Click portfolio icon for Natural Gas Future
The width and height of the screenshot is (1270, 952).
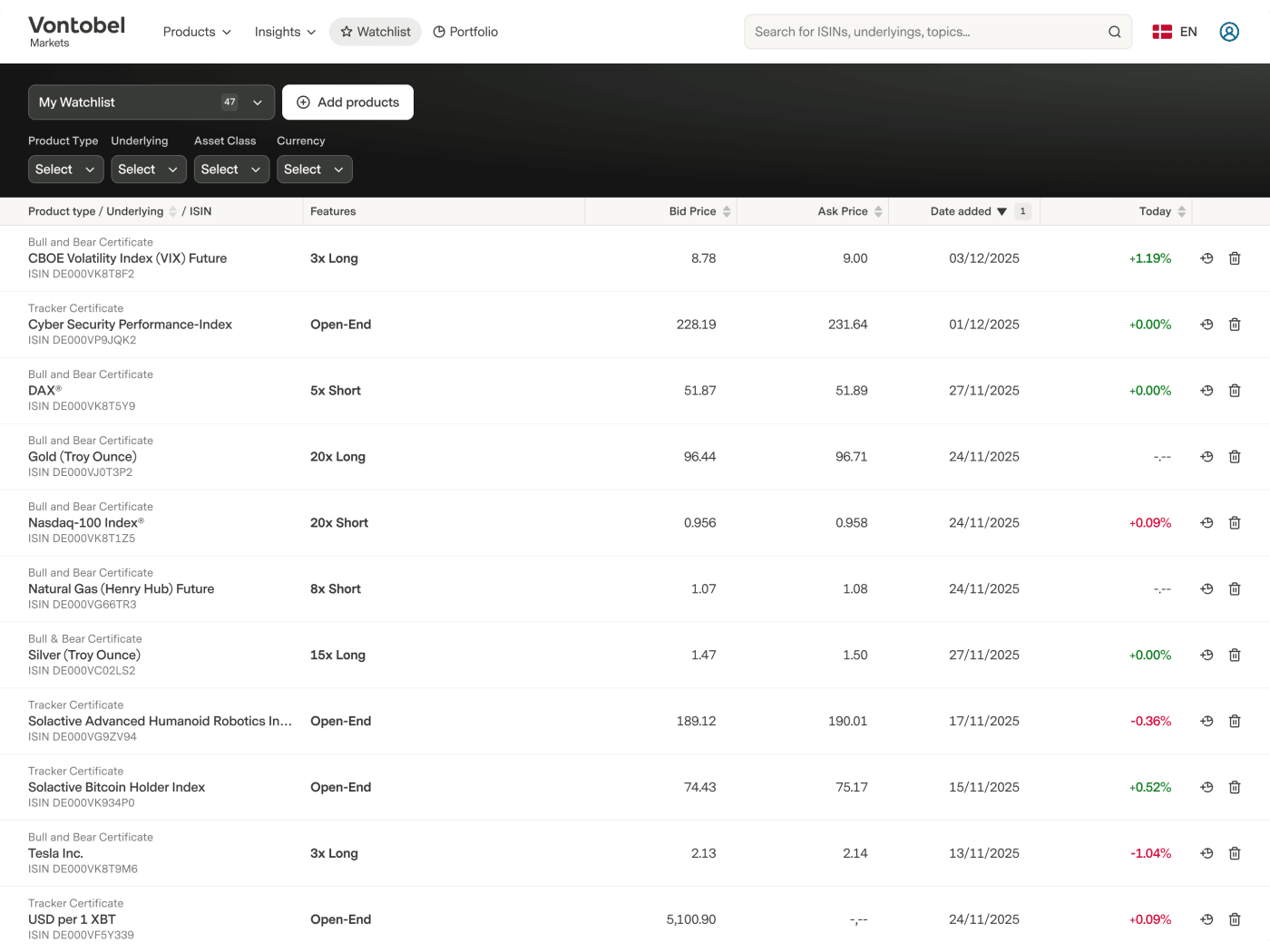click(1206, 589)
